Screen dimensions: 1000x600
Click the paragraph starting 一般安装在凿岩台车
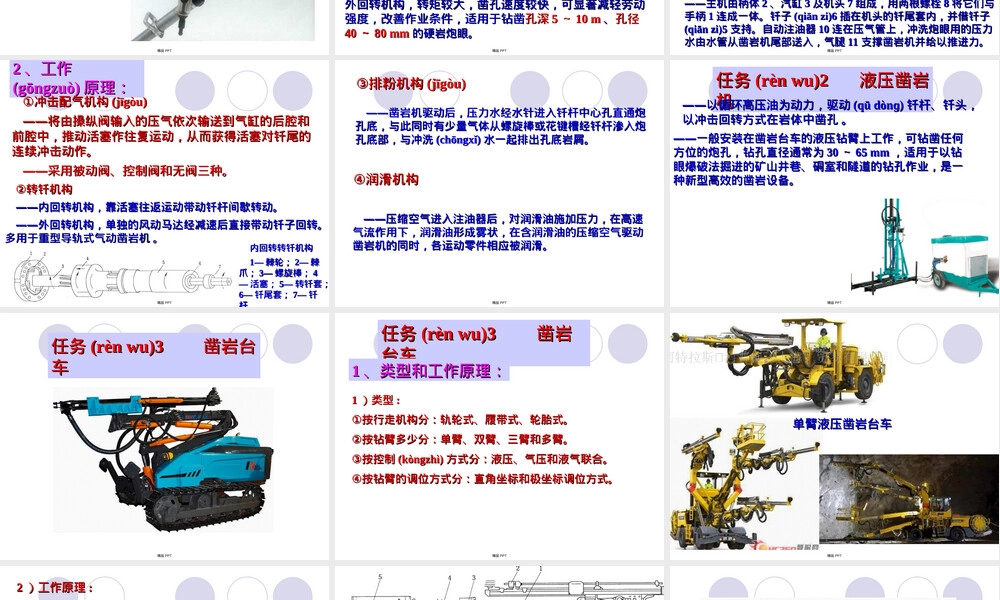[x=818, y=159]
